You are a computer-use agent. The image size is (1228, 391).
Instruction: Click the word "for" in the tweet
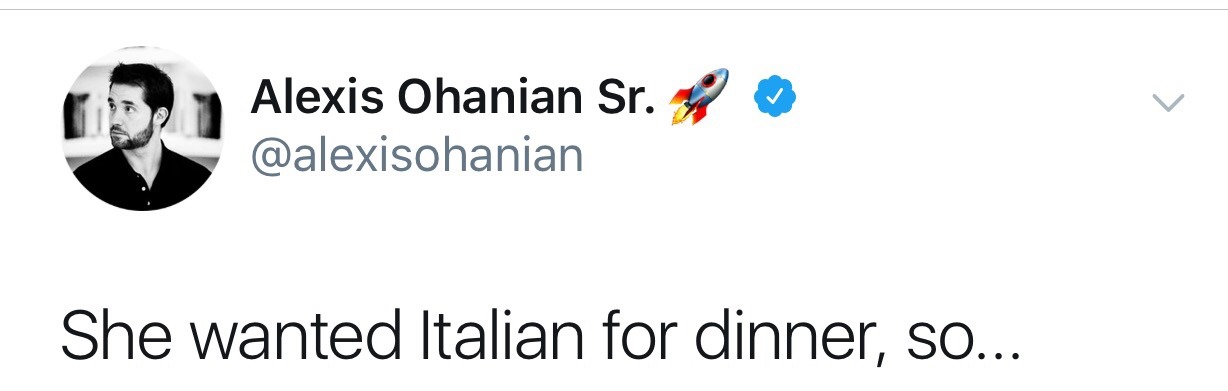(x=632, y=335)
